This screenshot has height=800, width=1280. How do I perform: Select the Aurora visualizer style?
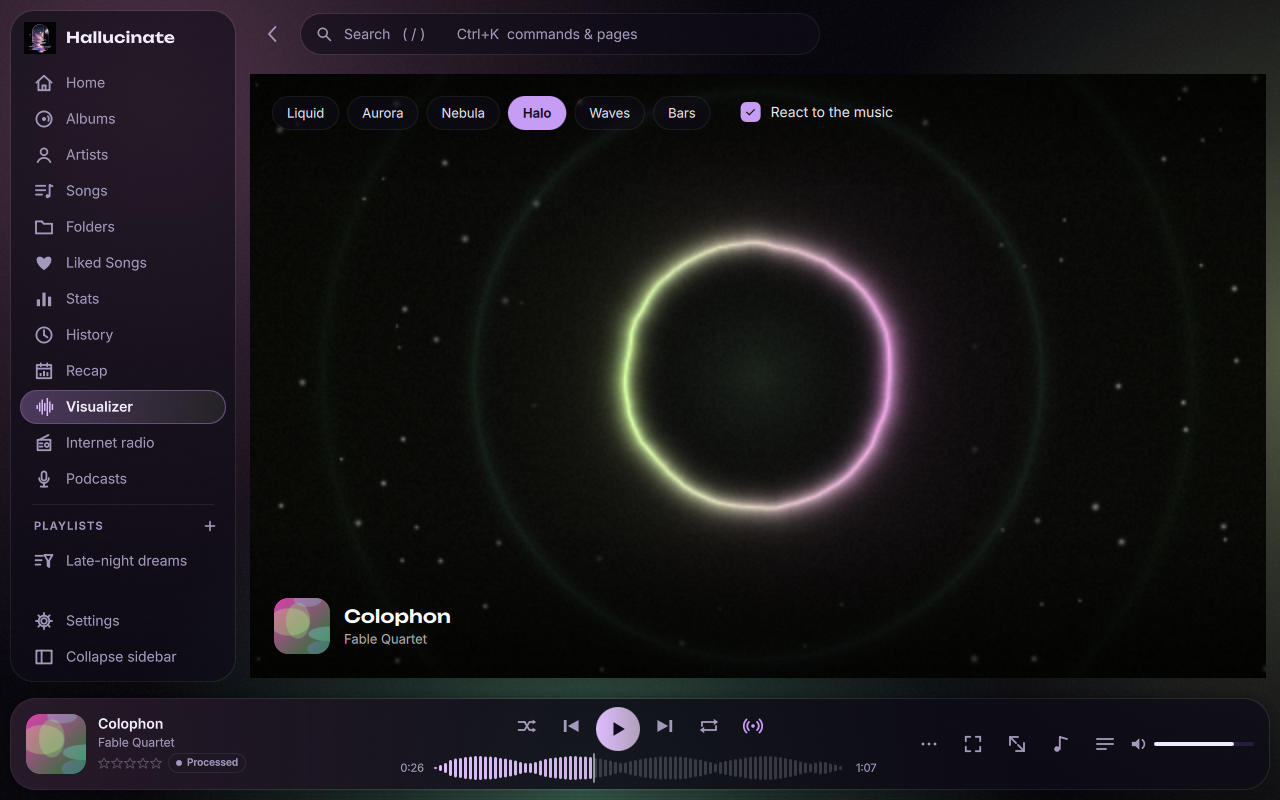[383, 113]
